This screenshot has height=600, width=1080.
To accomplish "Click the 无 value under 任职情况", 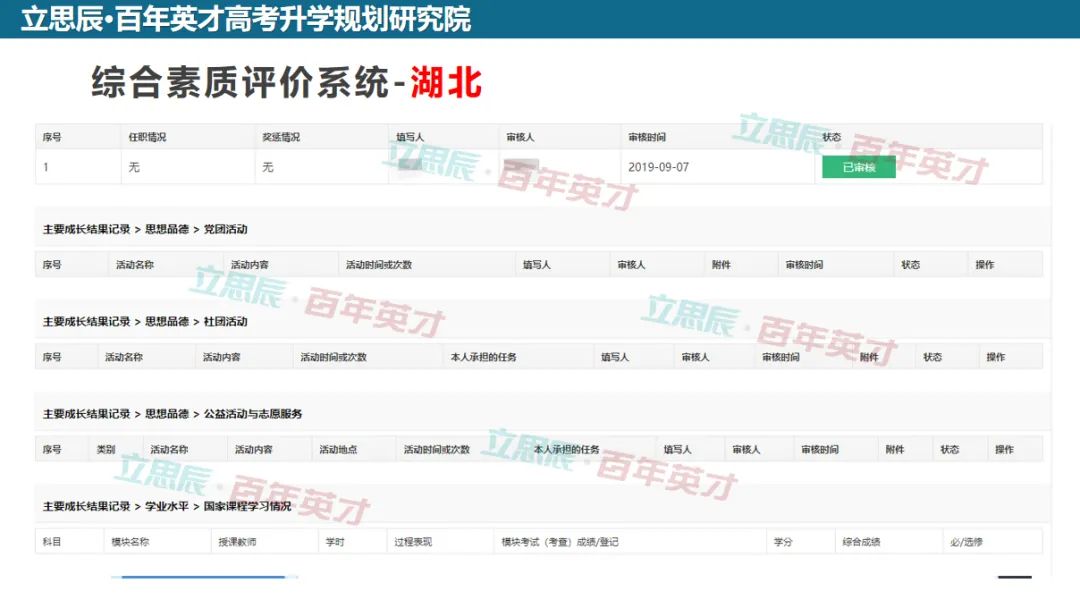I will click(134, 167).
